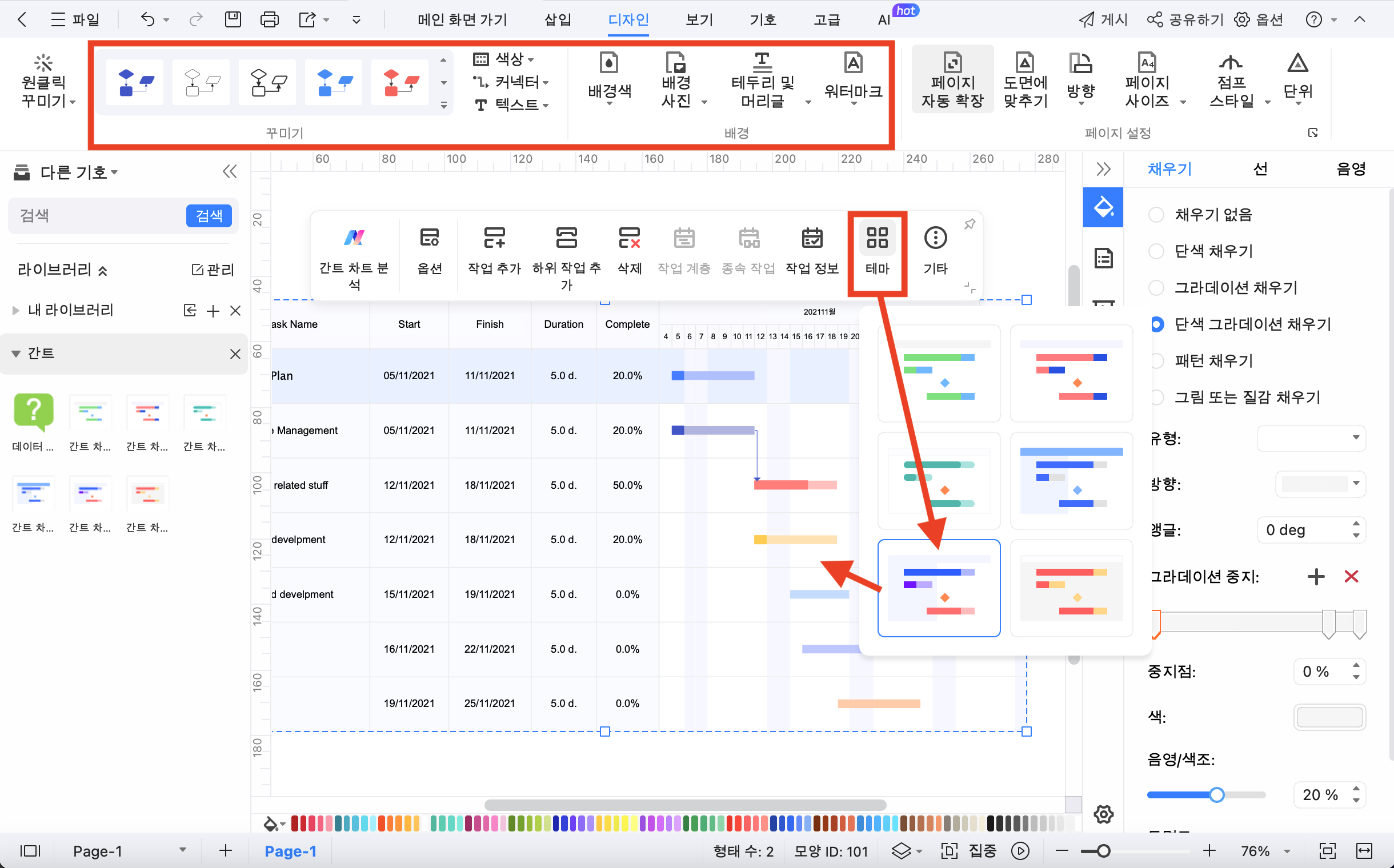Collapse the 간트 library section
This screenshot has width=1394, height=868.
click(x=16, y=353)
